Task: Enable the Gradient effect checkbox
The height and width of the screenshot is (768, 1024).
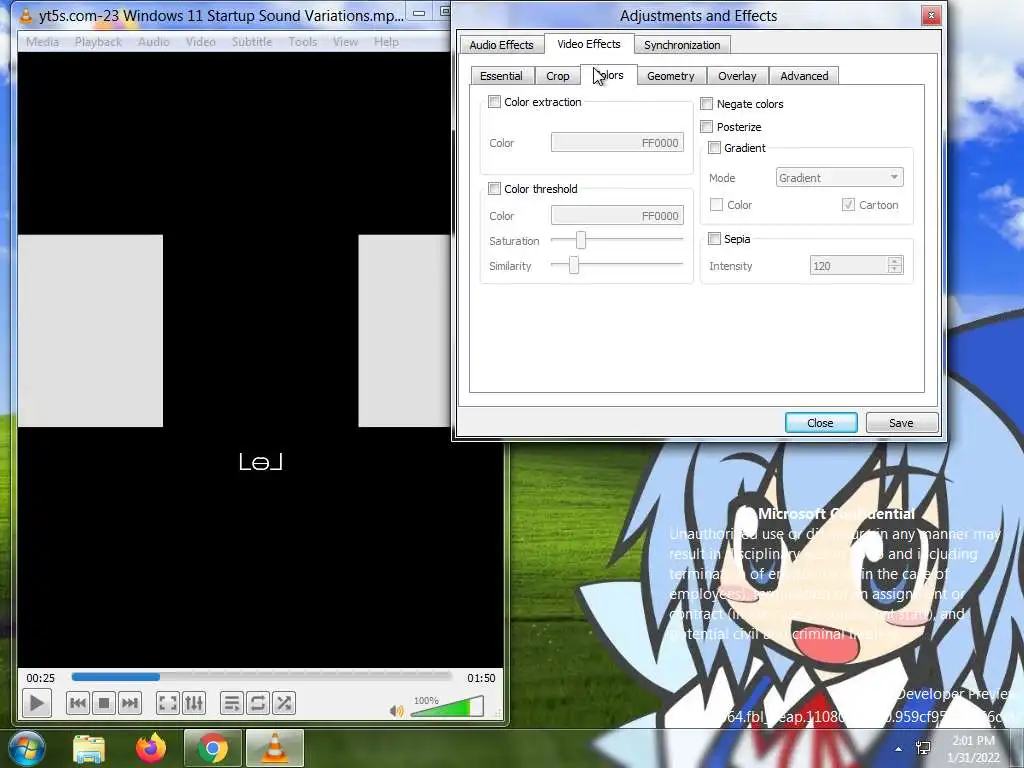Action: coord(714,148)
